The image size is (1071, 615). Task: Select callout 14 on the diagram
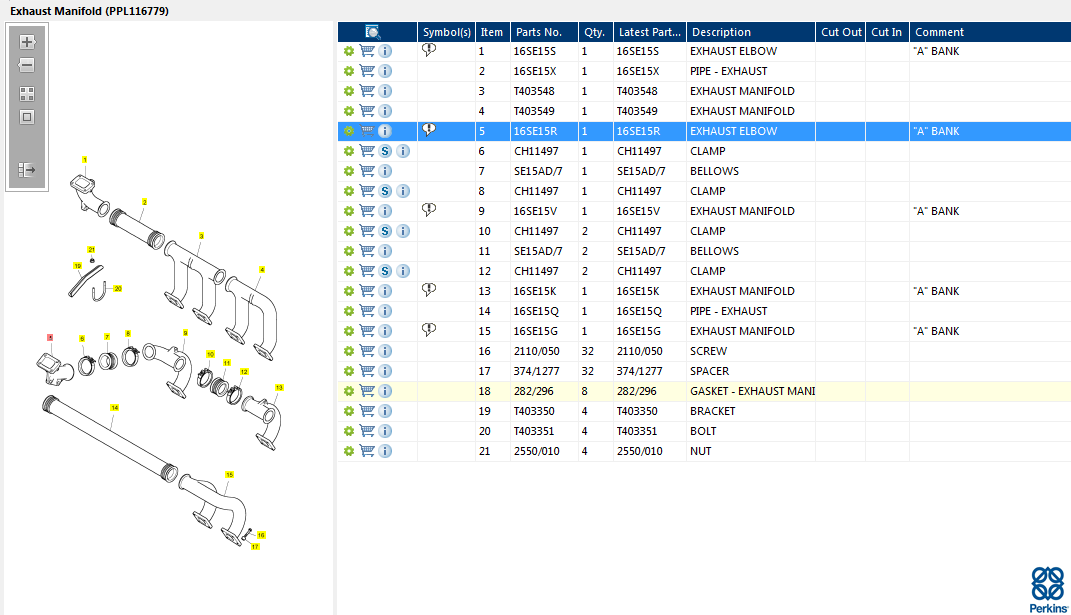(114, 408)
